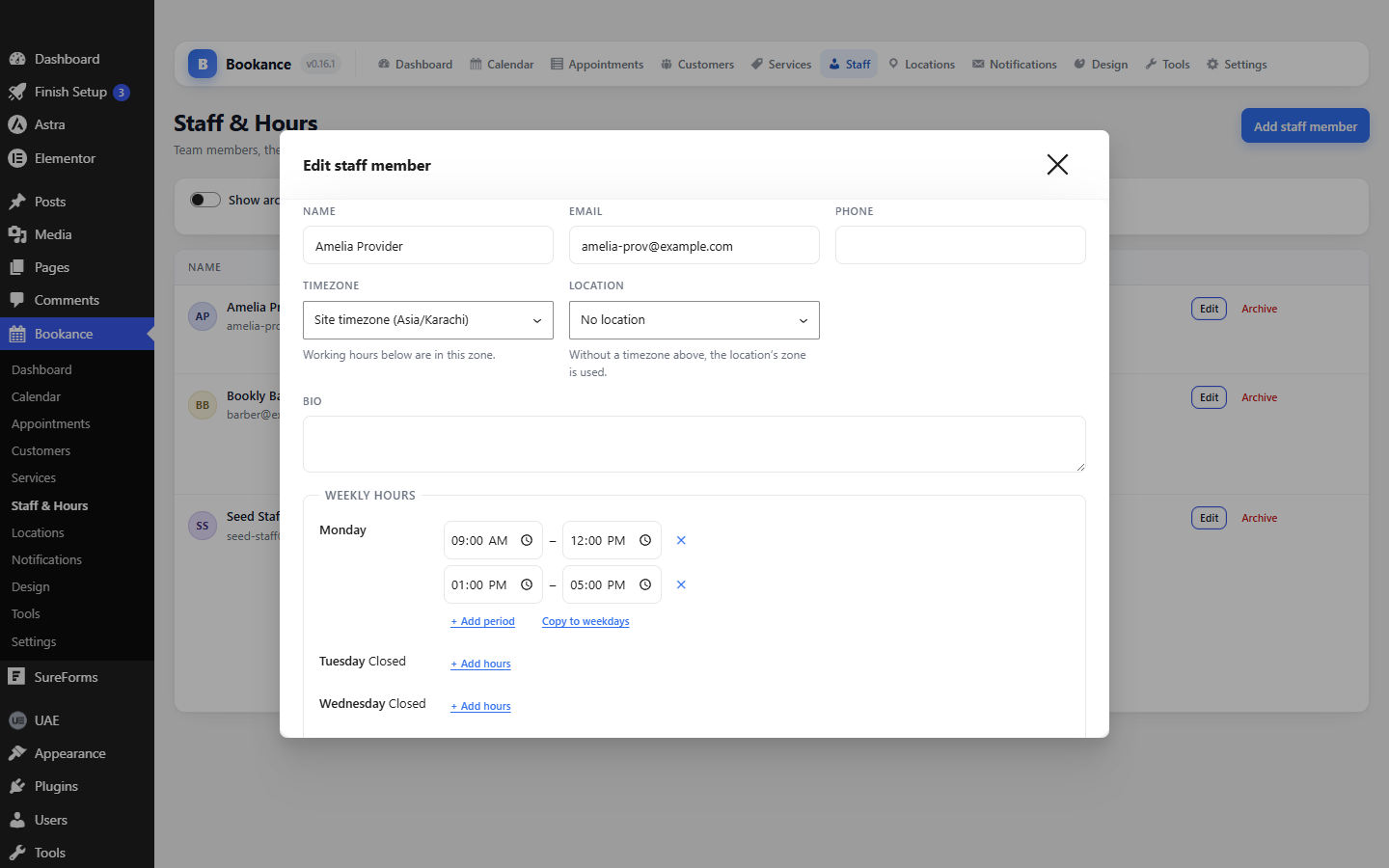This screenshot has width=1389, height=868.
Task: Go to Settings tab in Bookance nav
Action: click(x=1237, y=65)
